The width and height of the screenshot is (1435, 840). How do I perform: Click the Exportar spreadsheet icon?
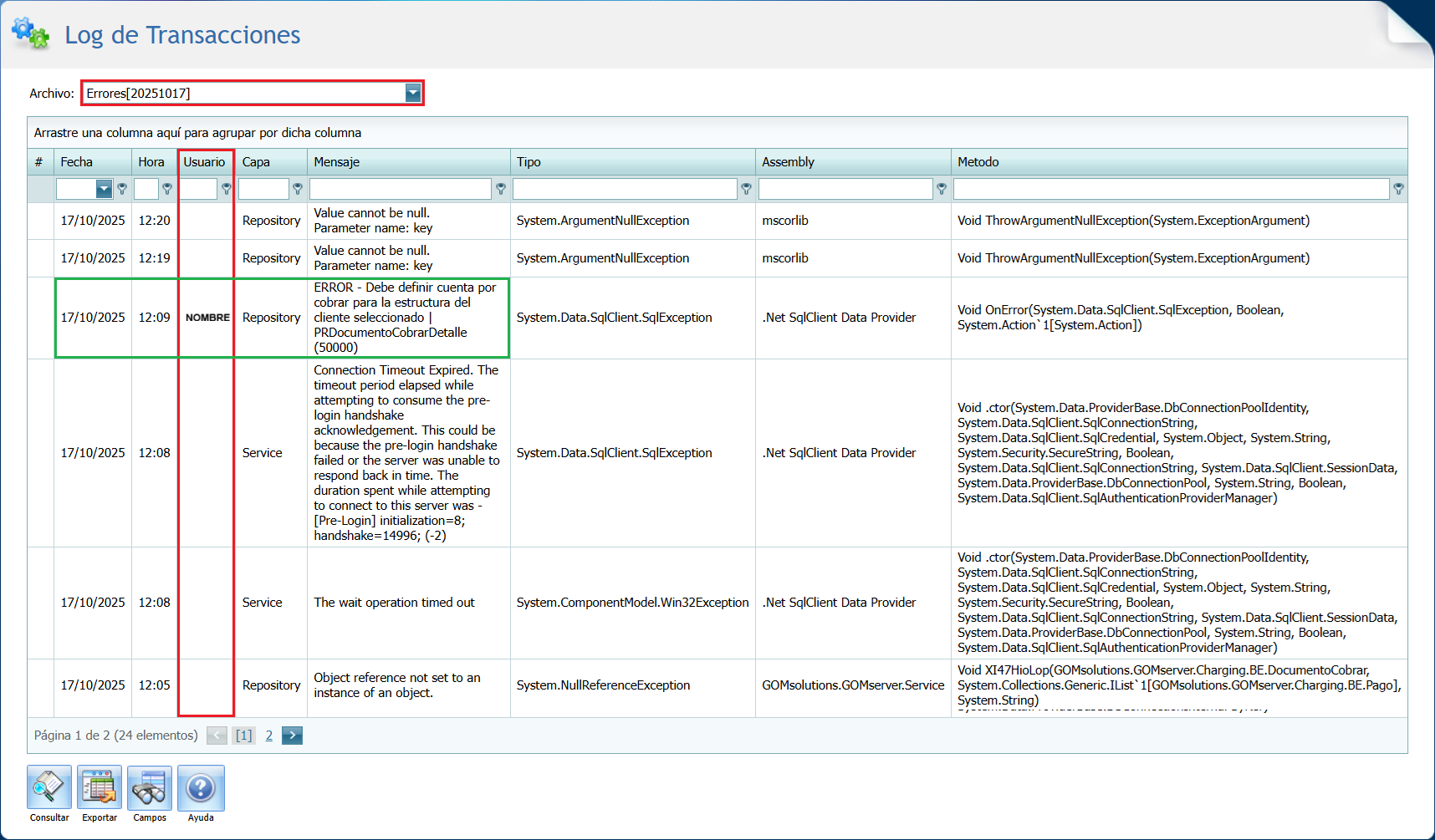tap(100, 787)
